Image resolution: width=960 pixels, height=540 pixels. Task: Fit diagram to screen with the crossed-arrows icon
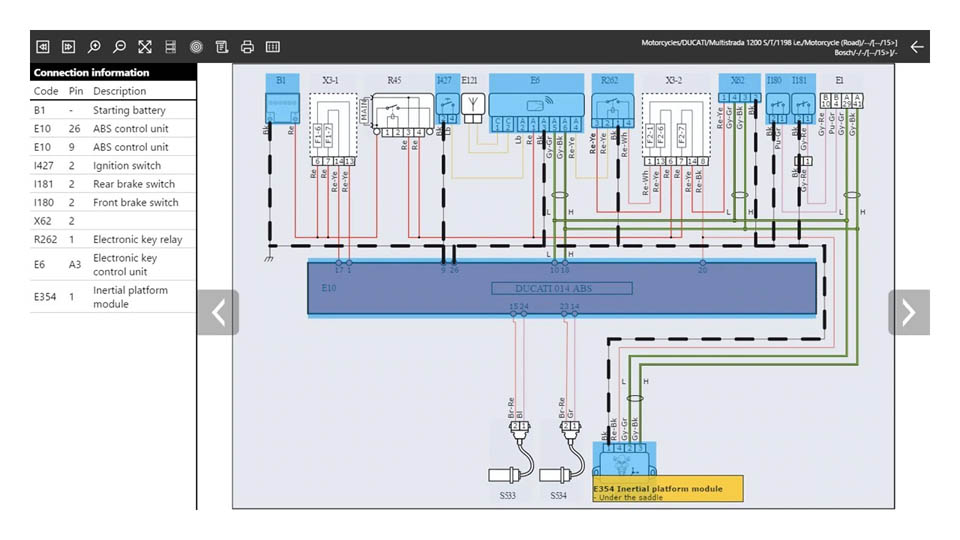(x=145, y=47)
